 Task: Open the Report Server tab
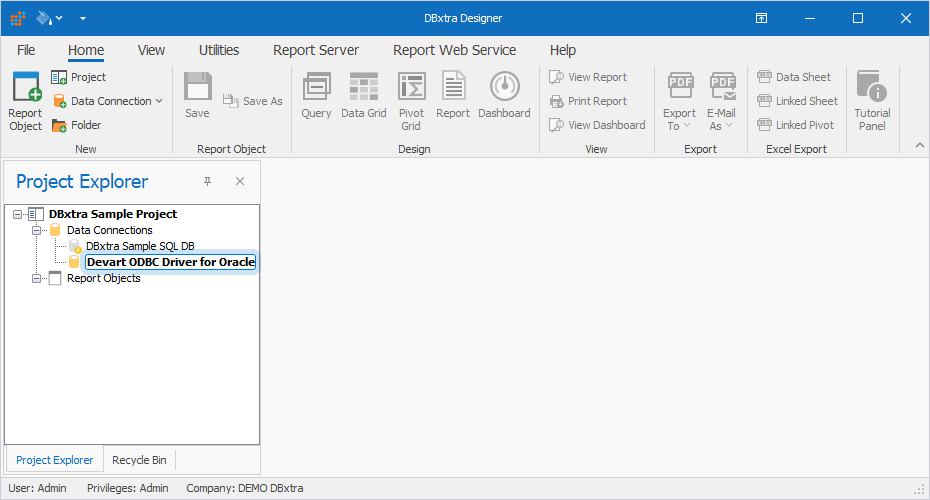click(316, 50)
